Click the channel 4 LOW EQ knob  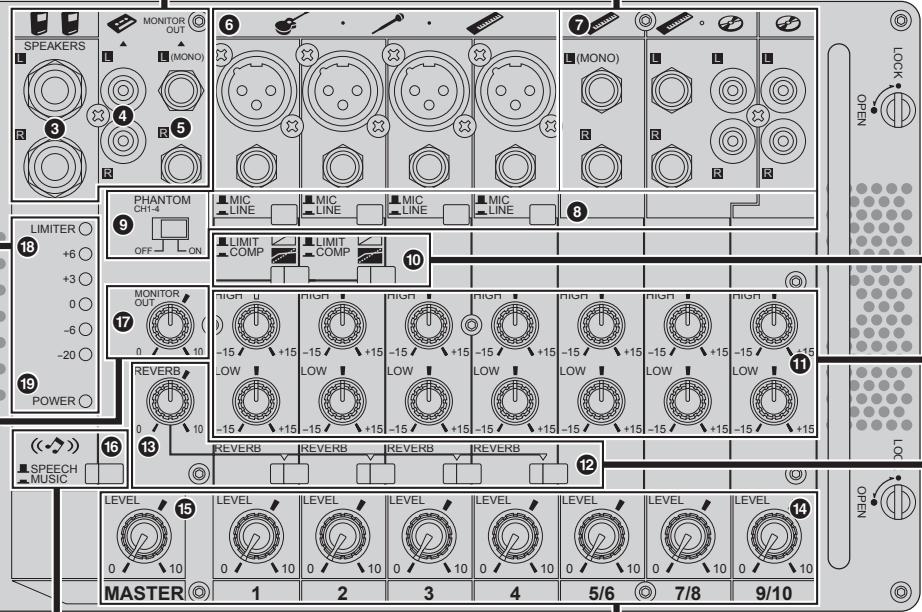516,401
